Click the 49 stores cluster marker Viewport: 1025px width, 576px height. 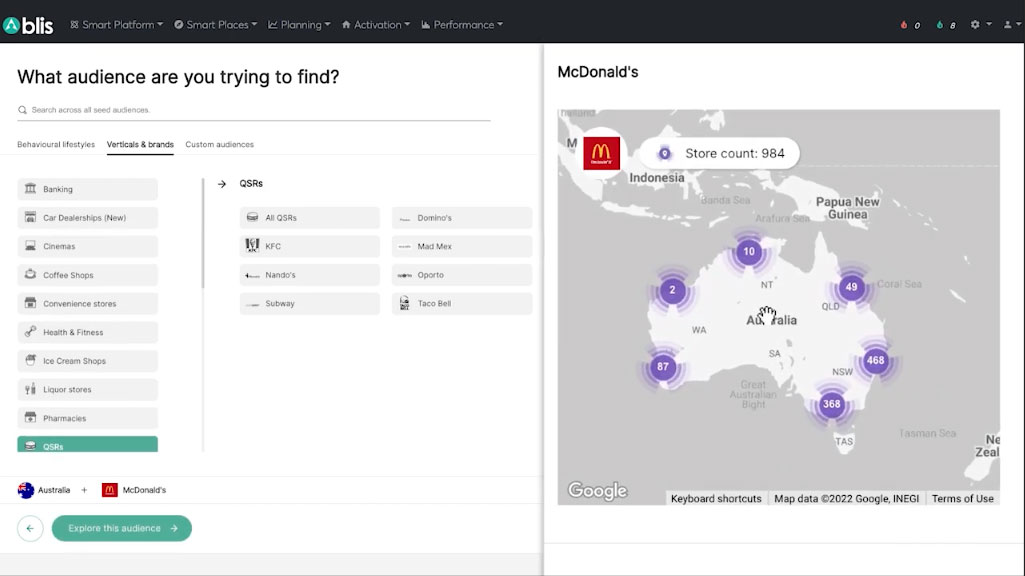[851, 287]
